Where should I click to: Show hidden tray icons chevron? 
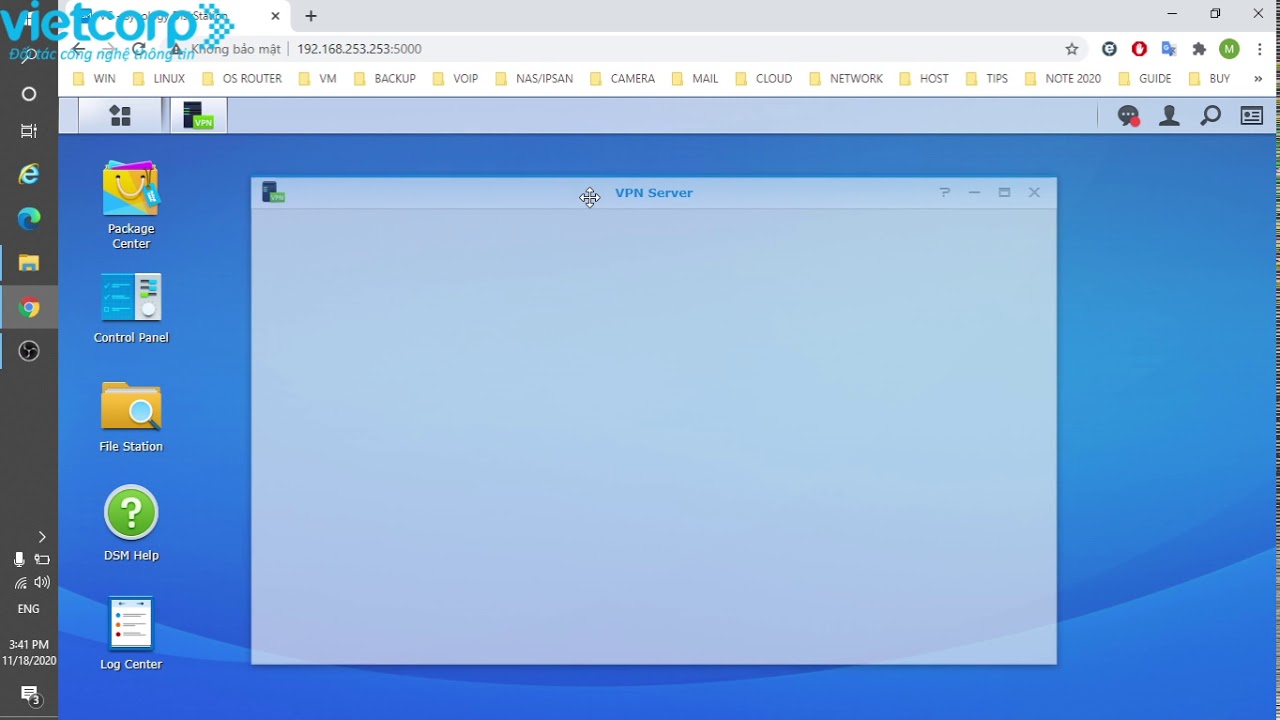click(x=41, y=537)
